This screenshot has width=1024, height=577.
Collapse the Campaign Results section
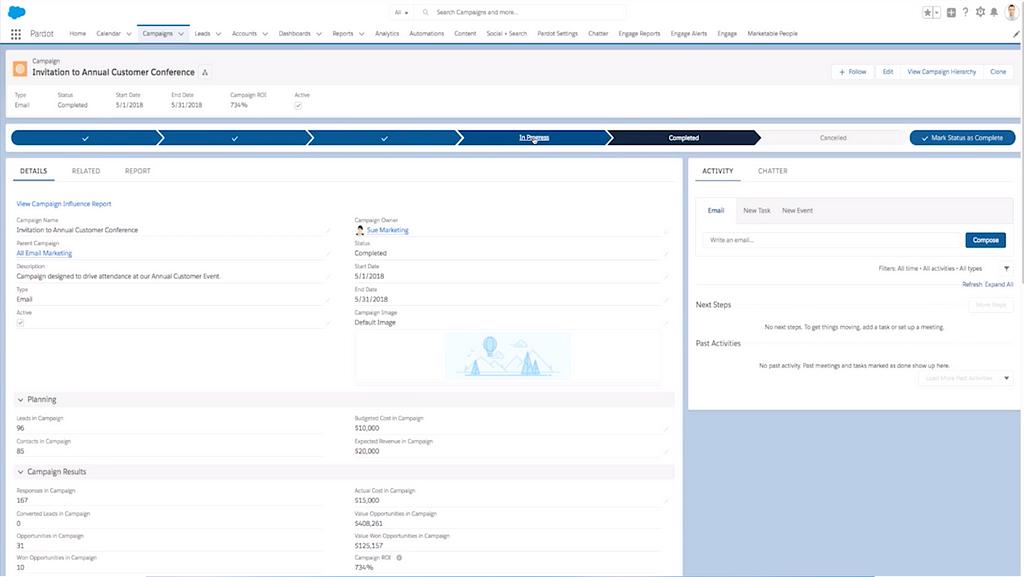click(x=21, y=472)
